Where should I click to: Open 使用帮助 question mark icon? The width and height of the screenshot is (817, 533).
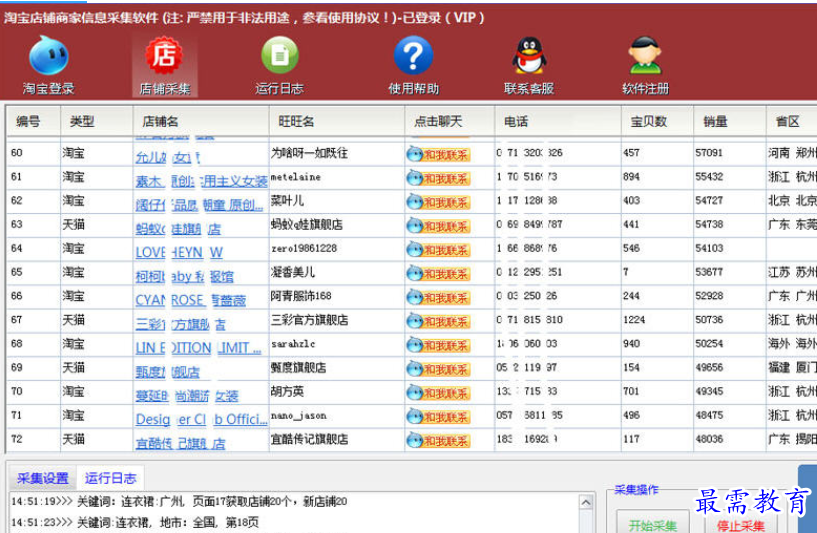(413, 65)
